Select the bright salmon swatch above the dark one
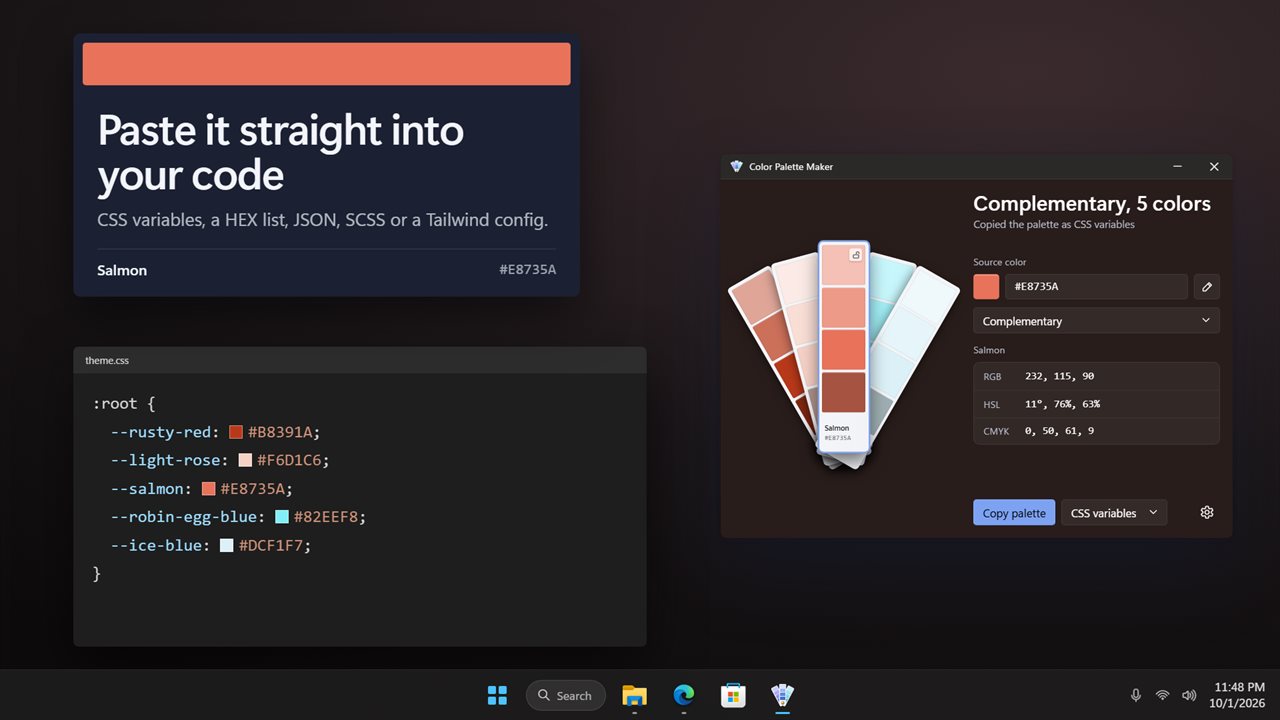The image size is (1280, 720). 844,350
